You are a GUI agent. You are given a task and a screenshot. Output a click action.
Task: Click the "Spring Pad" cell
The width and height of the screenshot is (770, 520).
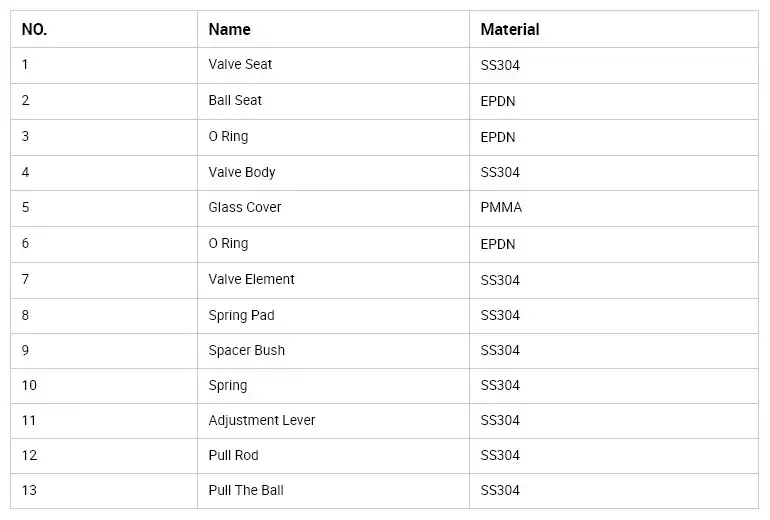coord(241,316)
